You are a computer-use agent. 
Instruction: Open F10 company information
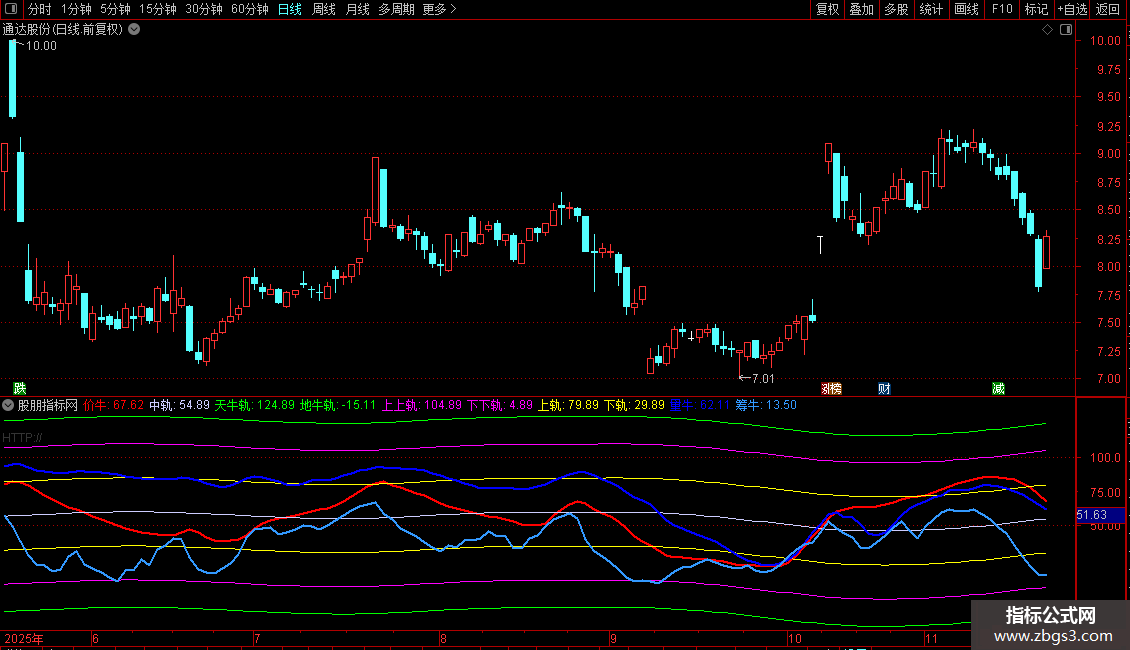click(1001, 9)
